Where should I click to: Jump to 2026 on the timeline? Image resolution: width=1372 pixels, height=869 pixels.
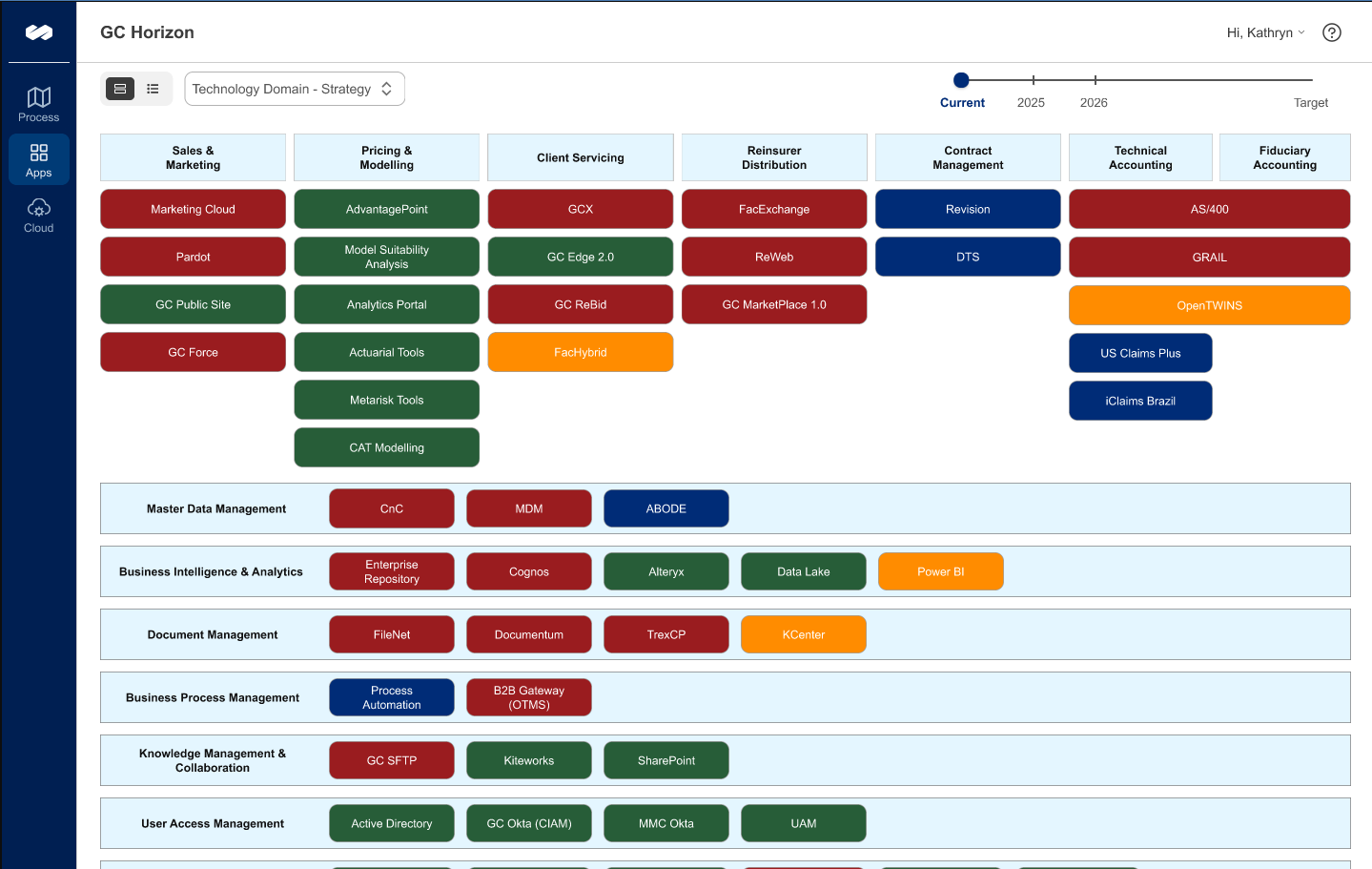[x=1095, y=81]
